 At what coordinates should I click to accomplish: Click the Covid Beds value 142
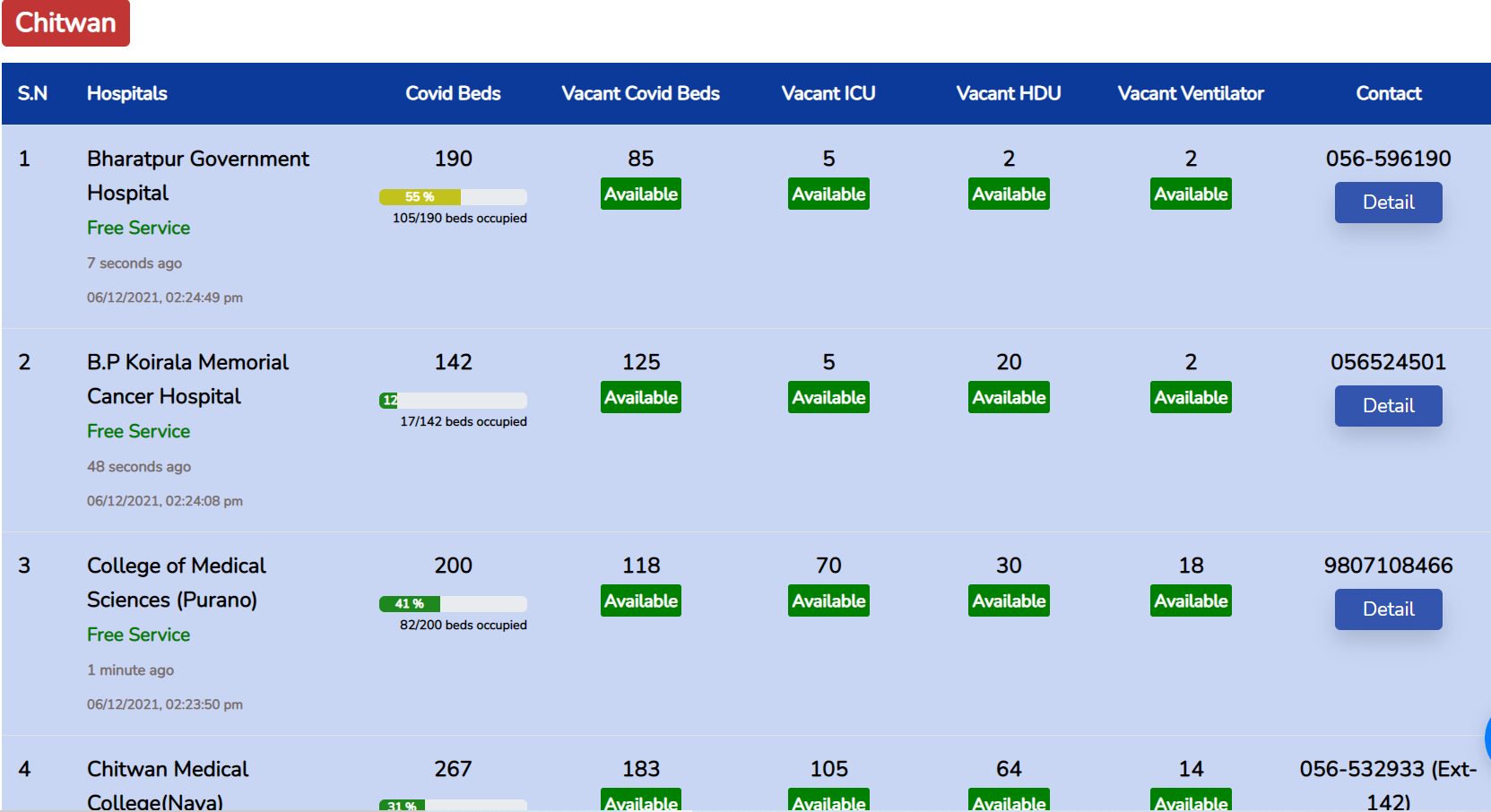point(453,362)
